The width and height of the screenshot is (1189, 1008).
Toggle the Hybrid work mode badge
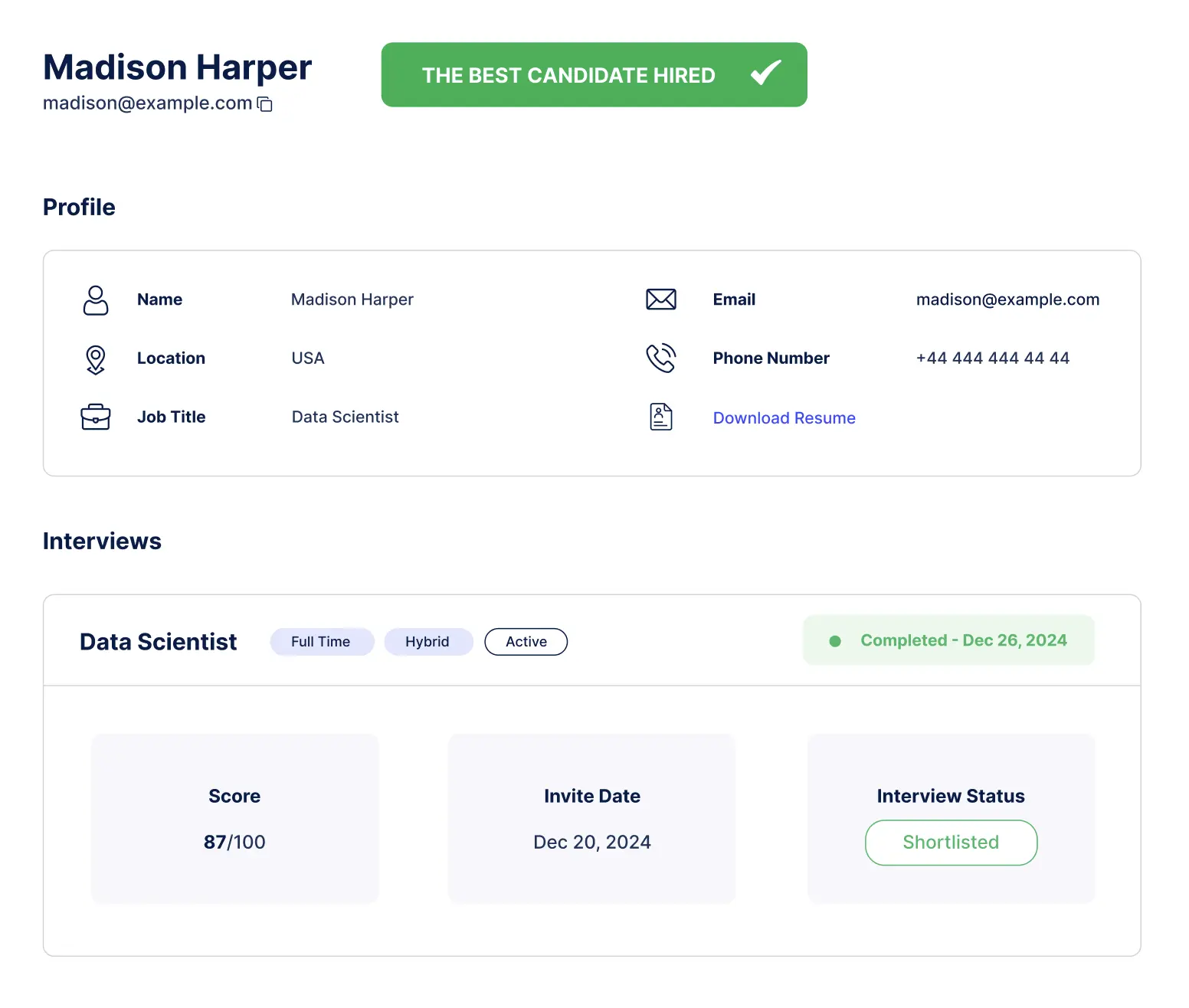click(x=428, y=642)
